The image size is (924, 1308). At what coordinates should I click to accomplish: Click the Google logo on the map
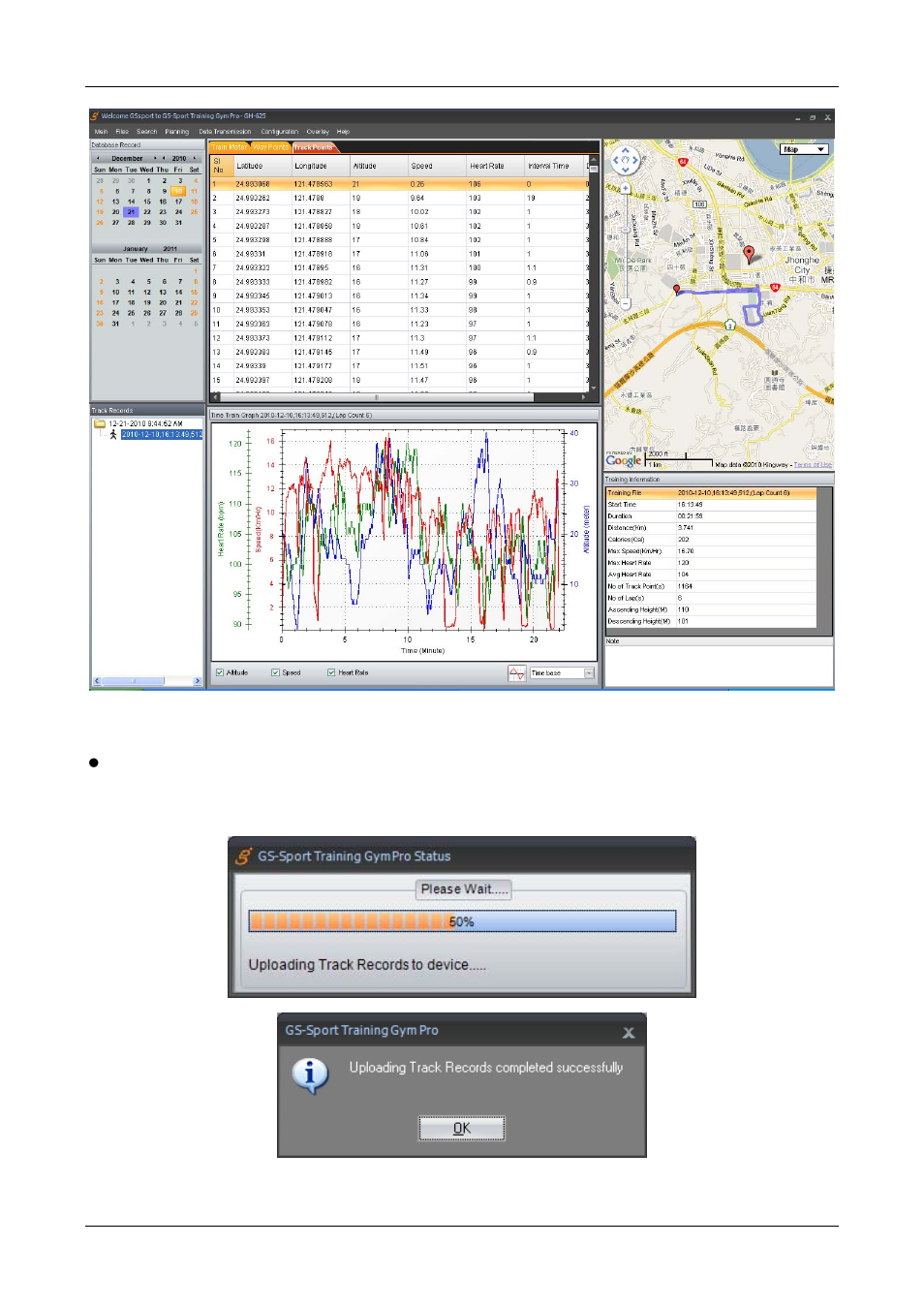click(624, 461)
